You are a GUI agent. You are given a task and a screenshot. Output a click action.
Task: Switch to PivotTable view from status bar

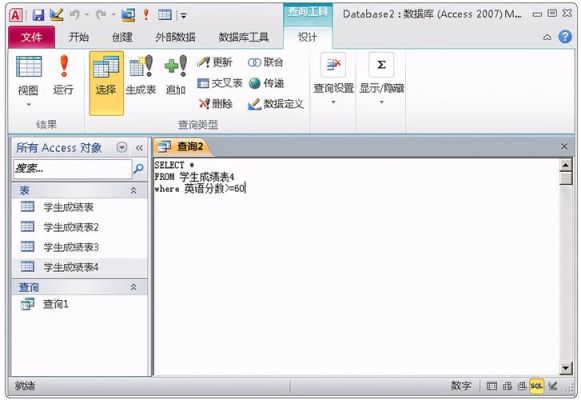(507, 386)
